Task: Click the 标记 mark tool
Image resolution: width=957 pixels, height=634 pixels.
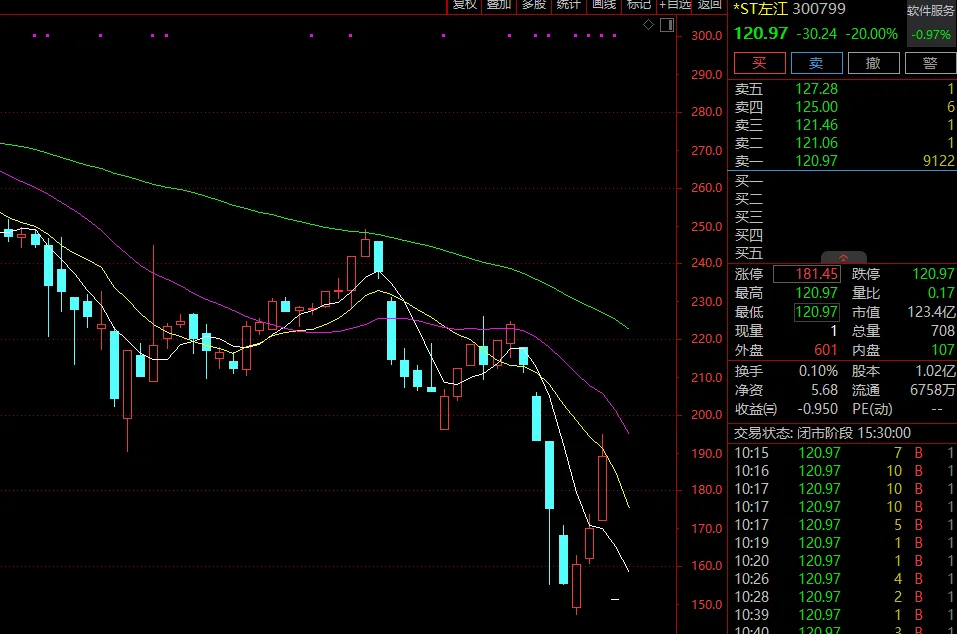Action: pos(637,5)
